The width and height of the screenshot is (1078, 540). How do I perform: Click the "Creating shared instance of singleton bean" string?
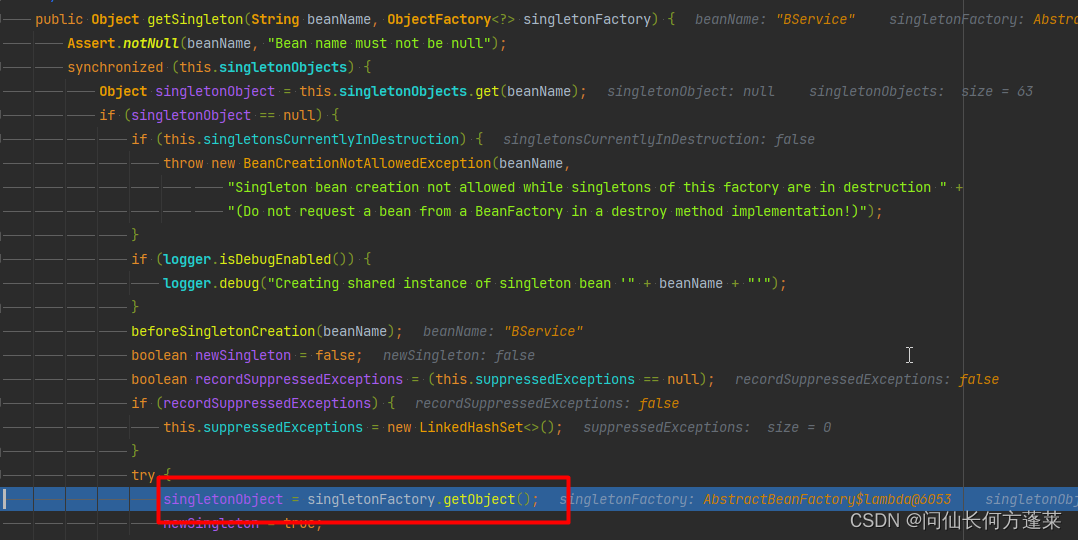(x=451, y=283)
